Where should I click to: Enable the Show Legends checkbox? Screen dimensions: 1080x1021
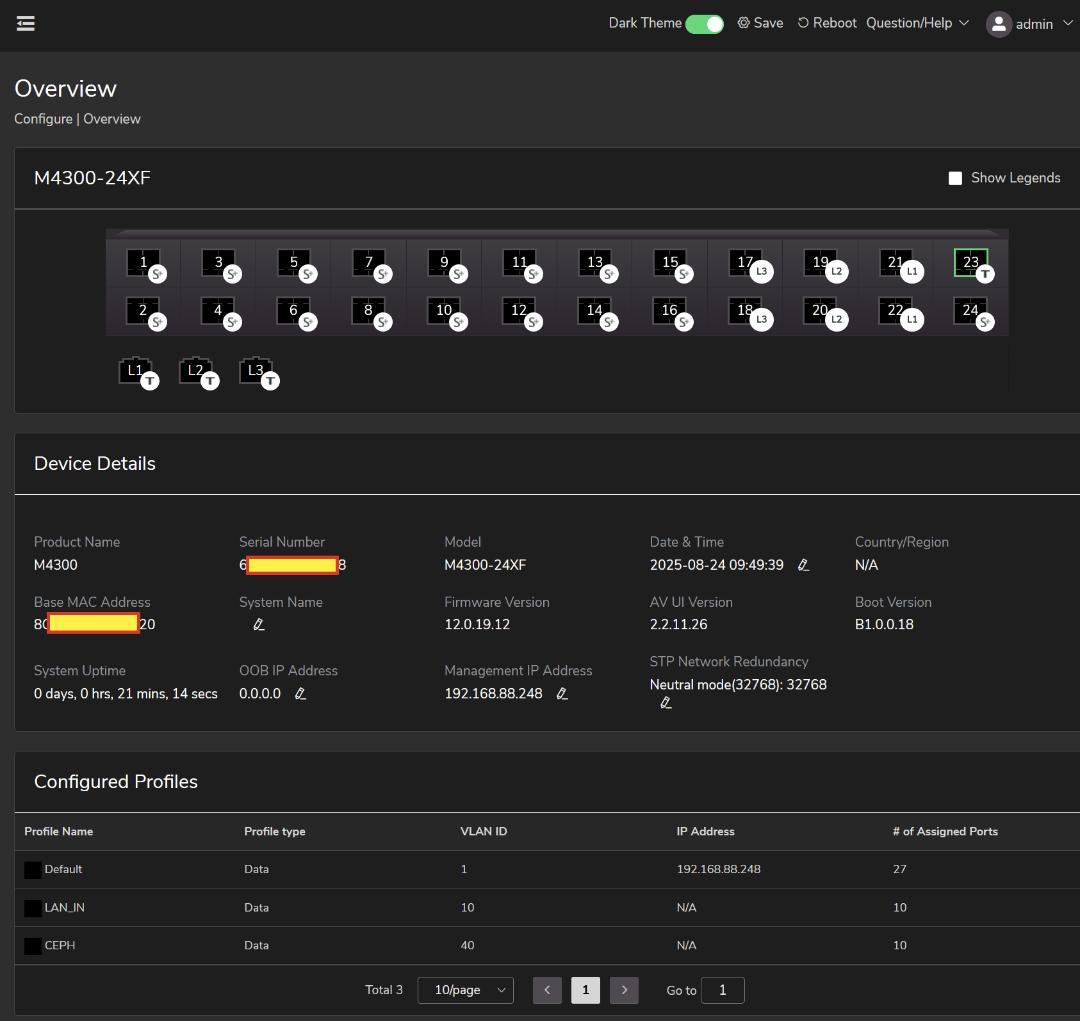point(955,178)
